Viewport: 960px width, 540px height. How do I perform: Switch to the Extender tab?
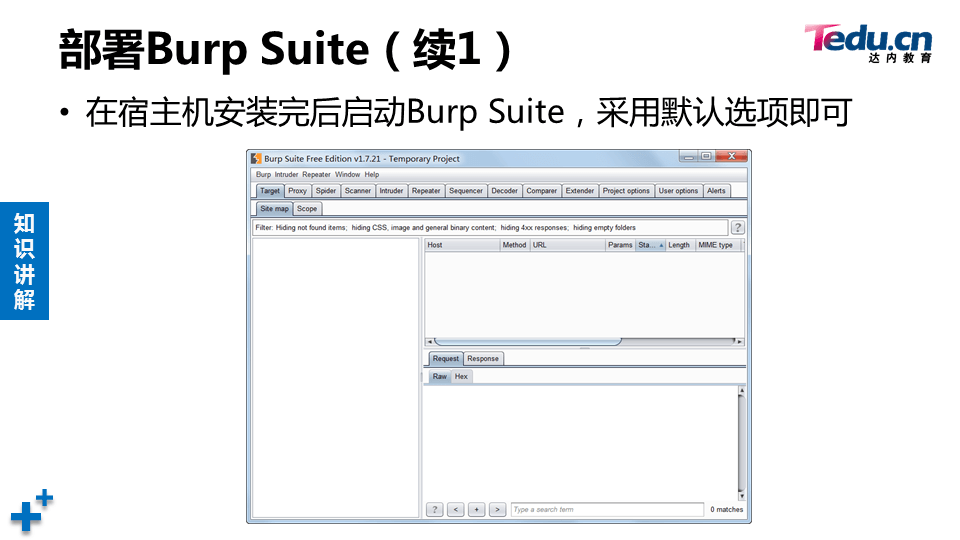tap(580, 191)
